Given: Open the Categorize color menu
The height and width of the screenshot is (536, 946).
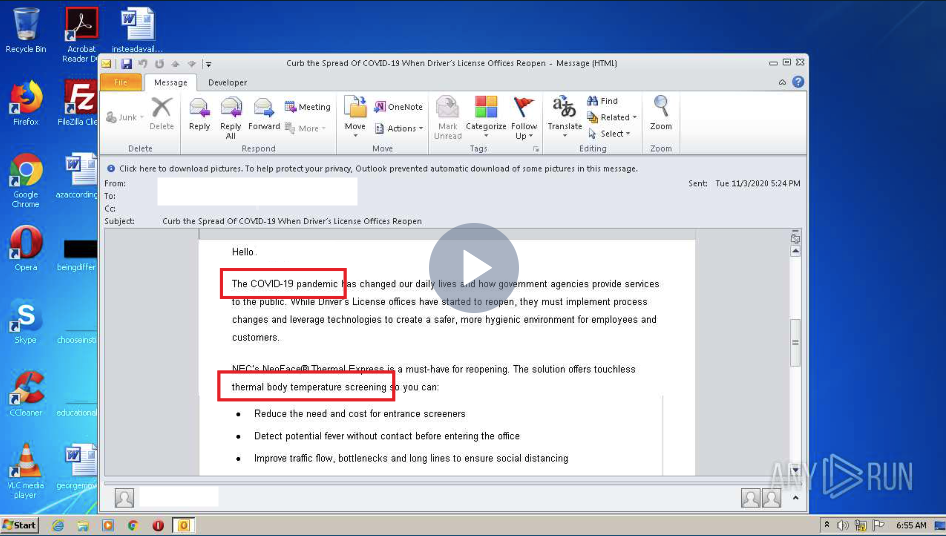Looking at the screenshot, I should [x=486, y=116].
